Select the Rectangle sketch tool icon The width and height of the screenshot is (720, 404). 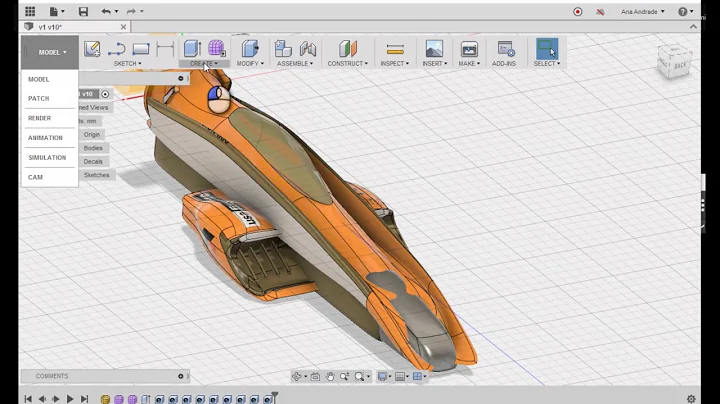click(x=141, y=49)
